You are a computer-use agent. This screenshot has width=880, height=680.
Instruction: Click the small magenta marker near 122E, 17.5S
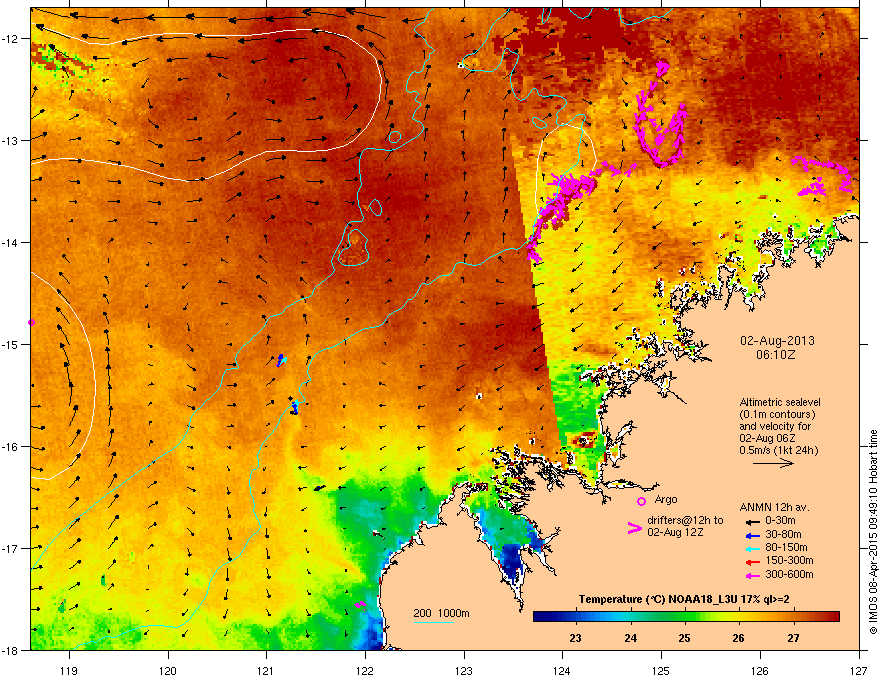tap(360, 605)
